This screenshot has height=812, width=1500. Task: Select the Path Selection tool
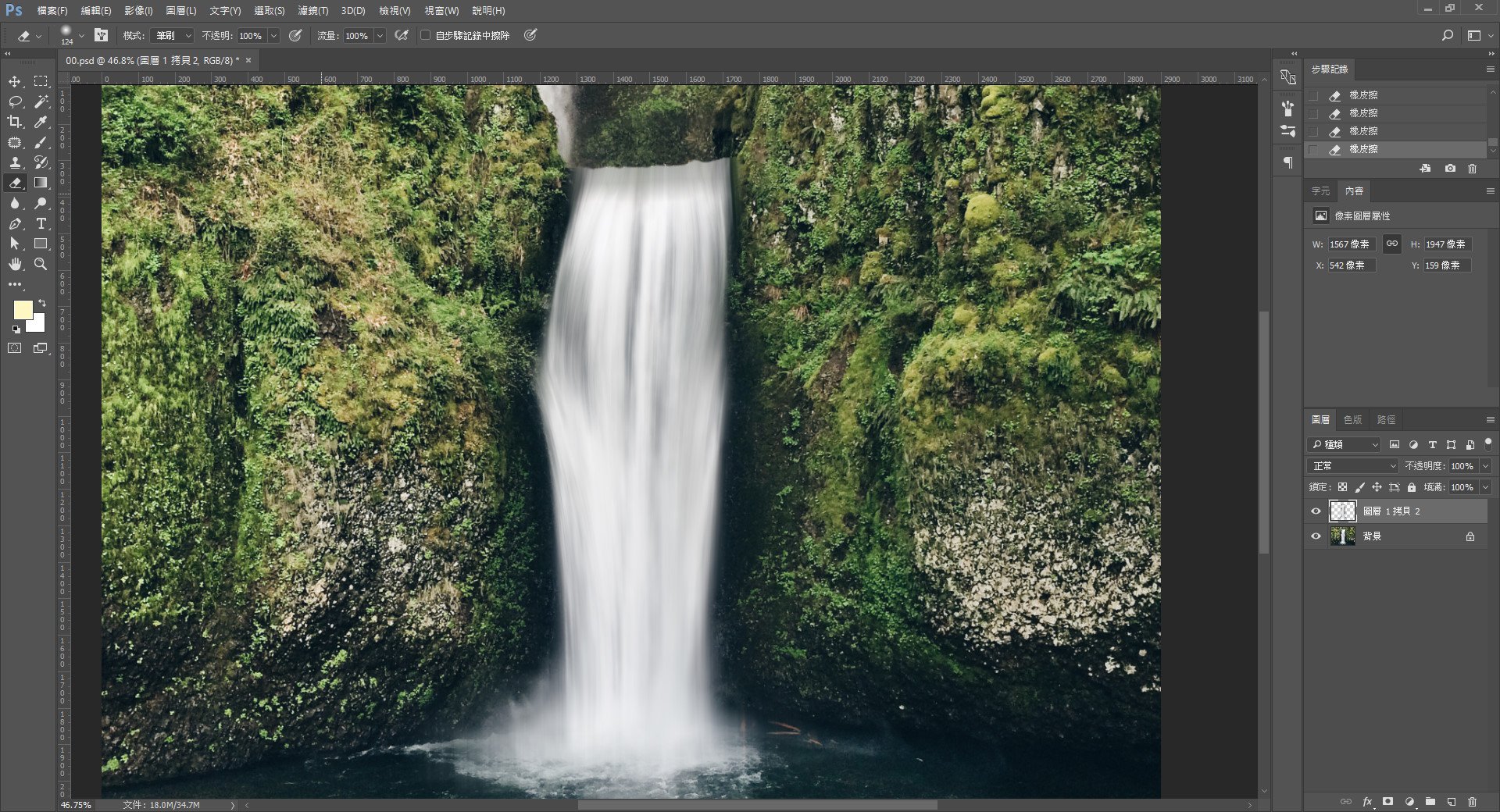tap(15, 244)
